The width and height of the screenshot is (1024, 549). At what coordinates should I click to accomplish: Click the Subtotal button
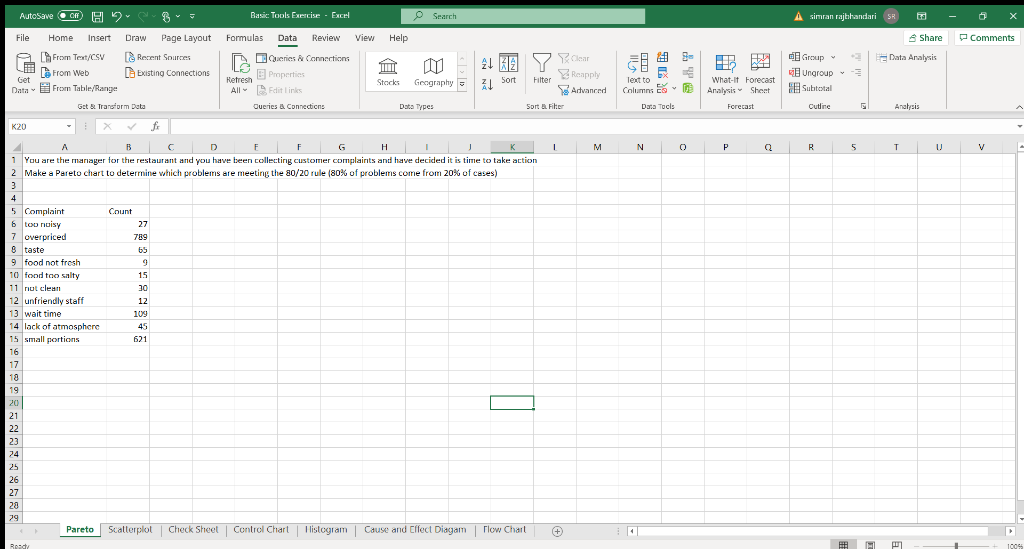[810, 88]
